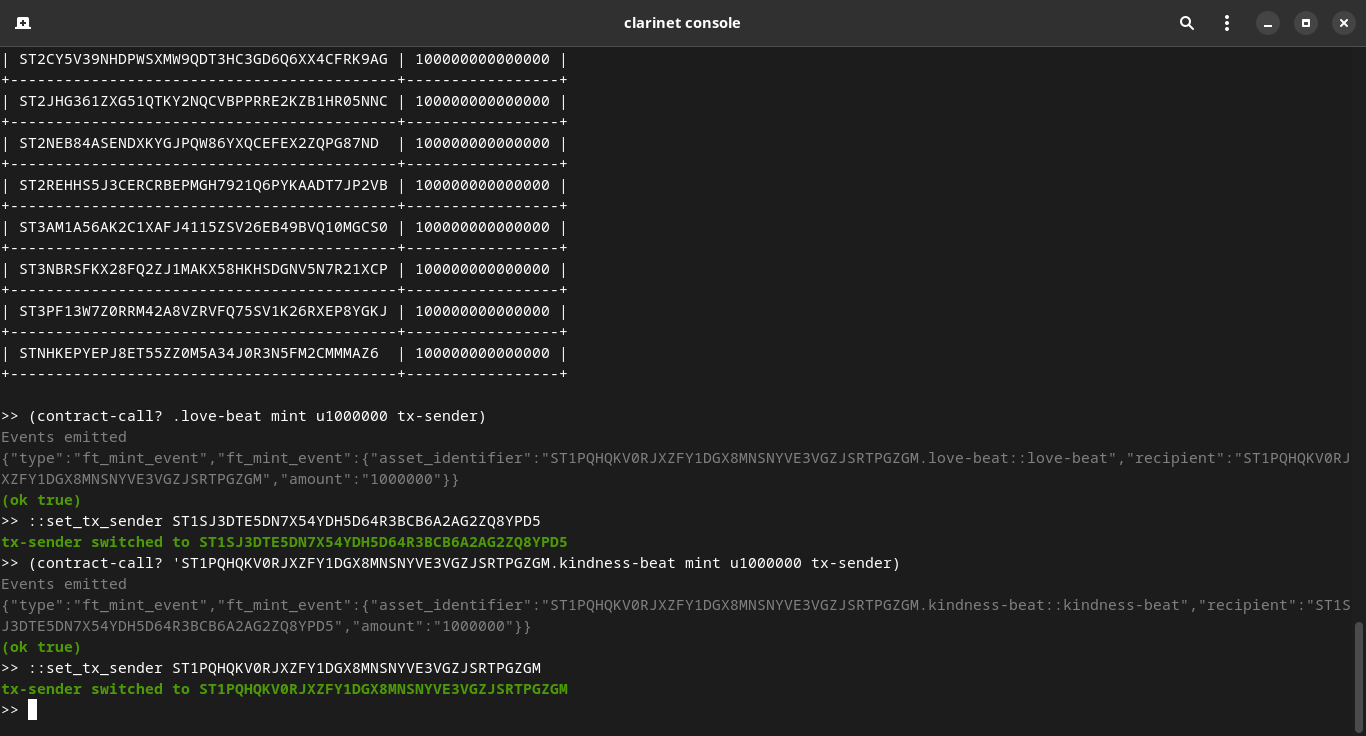Click "tx-sender switched to ST1PQHQKV0RJ..." message
The width and height of the screenshot is (1366, 736).
coord(284,689)
